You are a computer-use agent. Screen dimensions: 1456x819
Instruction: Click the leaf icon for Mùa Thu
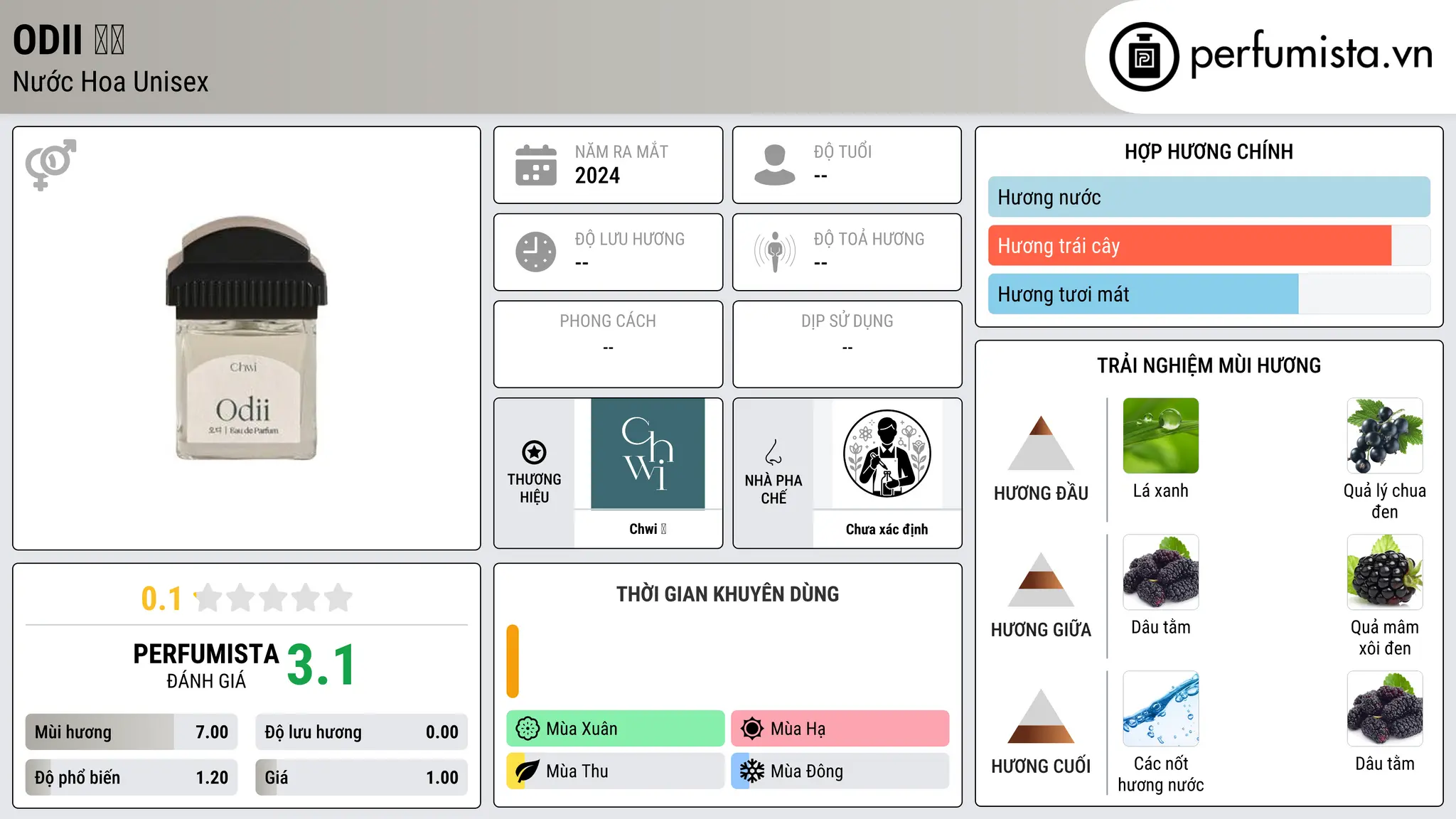[x=528, y=771]
